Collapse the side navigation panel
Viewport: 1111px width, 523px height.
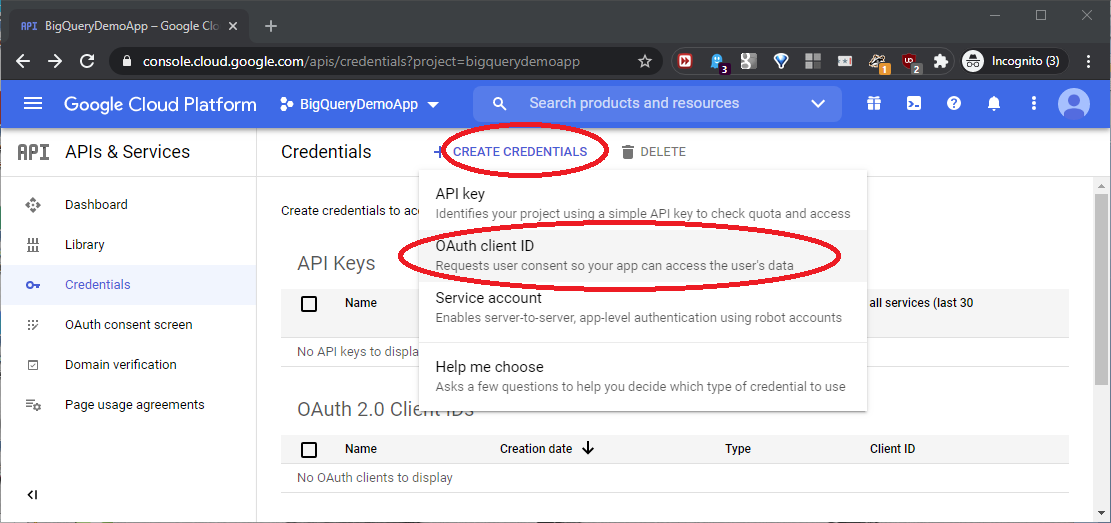[32, 495]
